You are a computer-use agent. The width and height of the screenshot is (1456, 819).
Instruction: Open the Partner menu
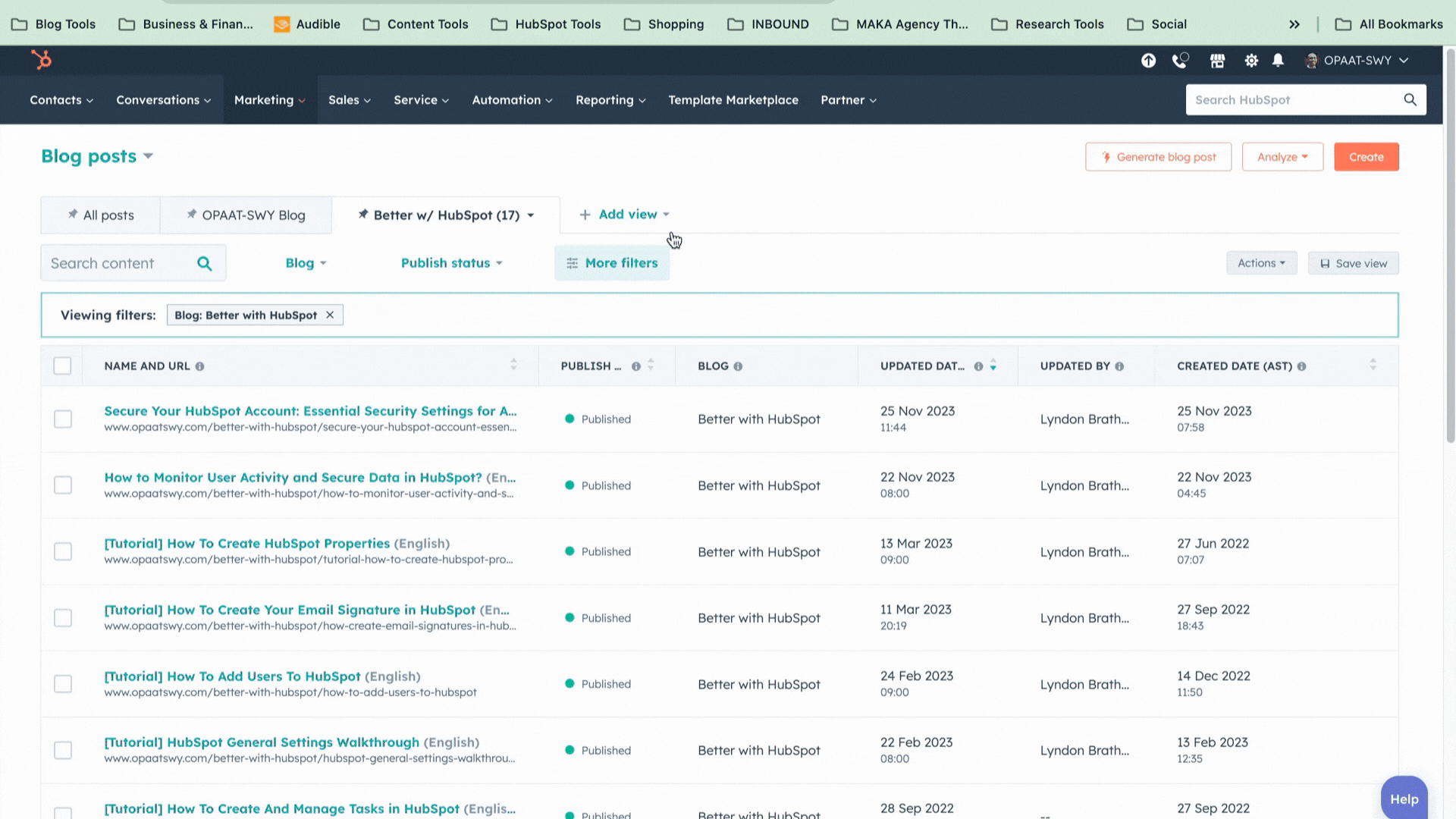point(849,100)
